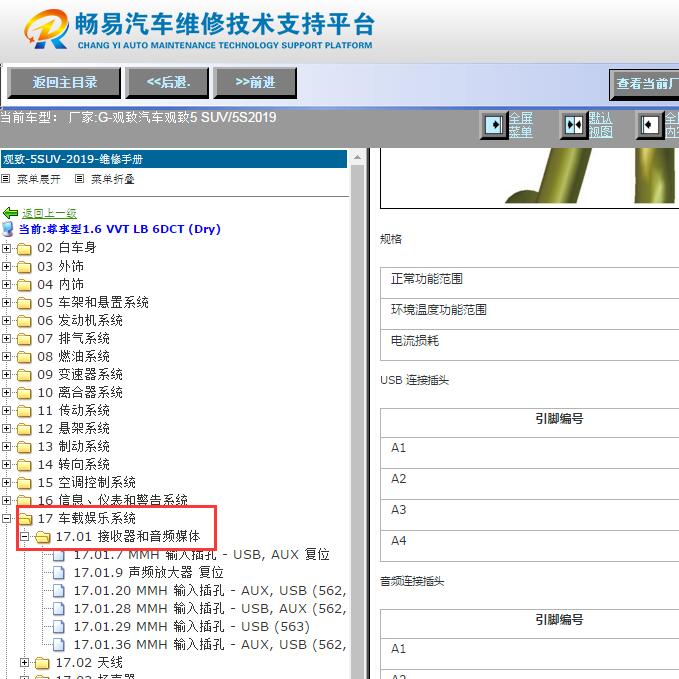
Task: Expand the 02 白车身 node
Action: pos(6,248)
